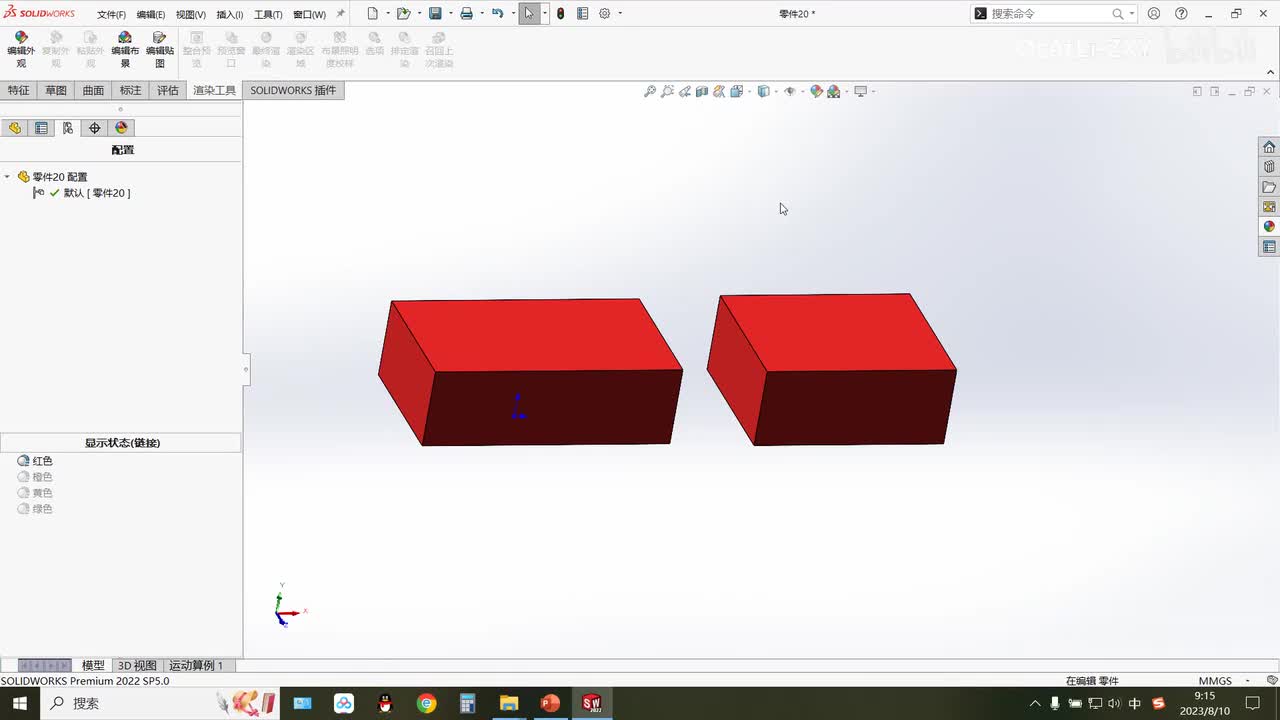Open the 工具(T) menu
This screenshot has width=1280, height=720.
point(268,15)
